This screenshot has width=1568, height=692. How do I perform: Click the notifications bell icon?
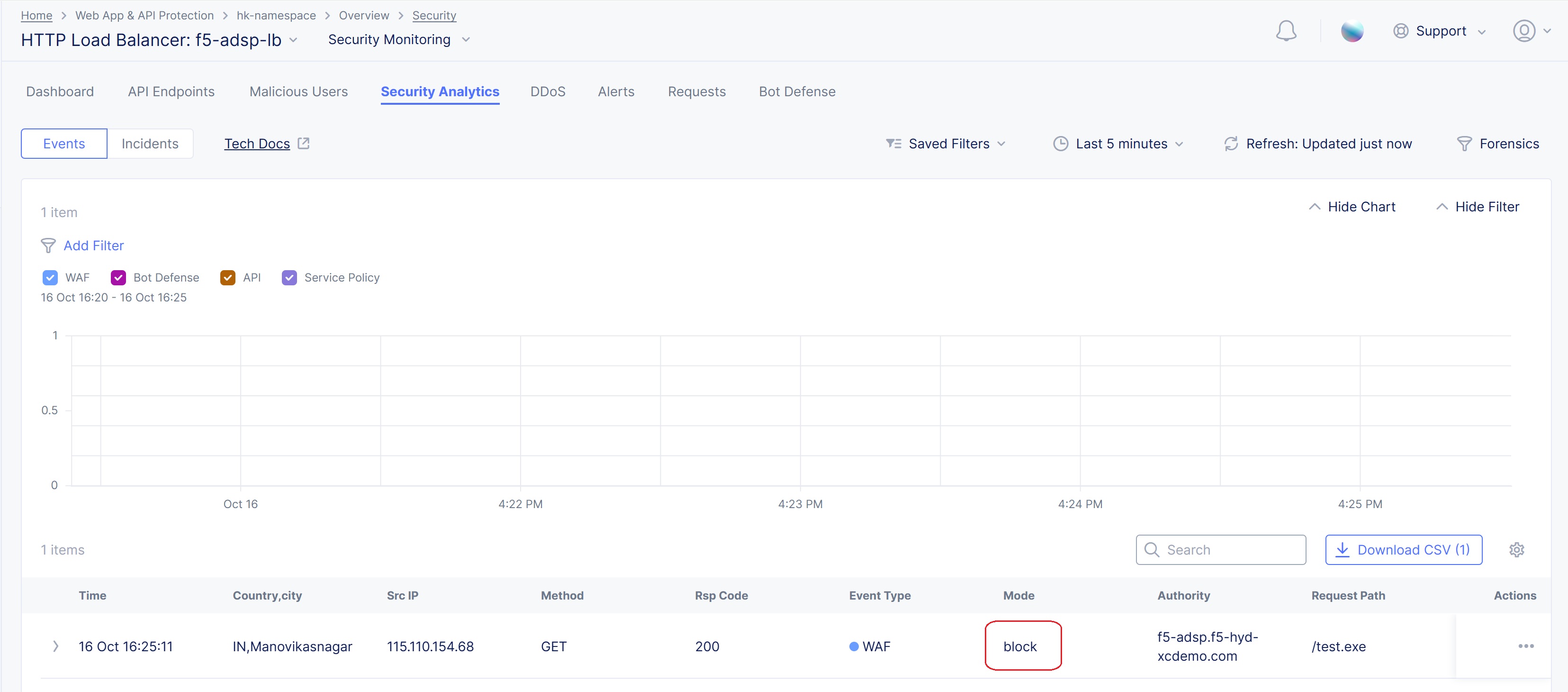(x=1286, y=30)
